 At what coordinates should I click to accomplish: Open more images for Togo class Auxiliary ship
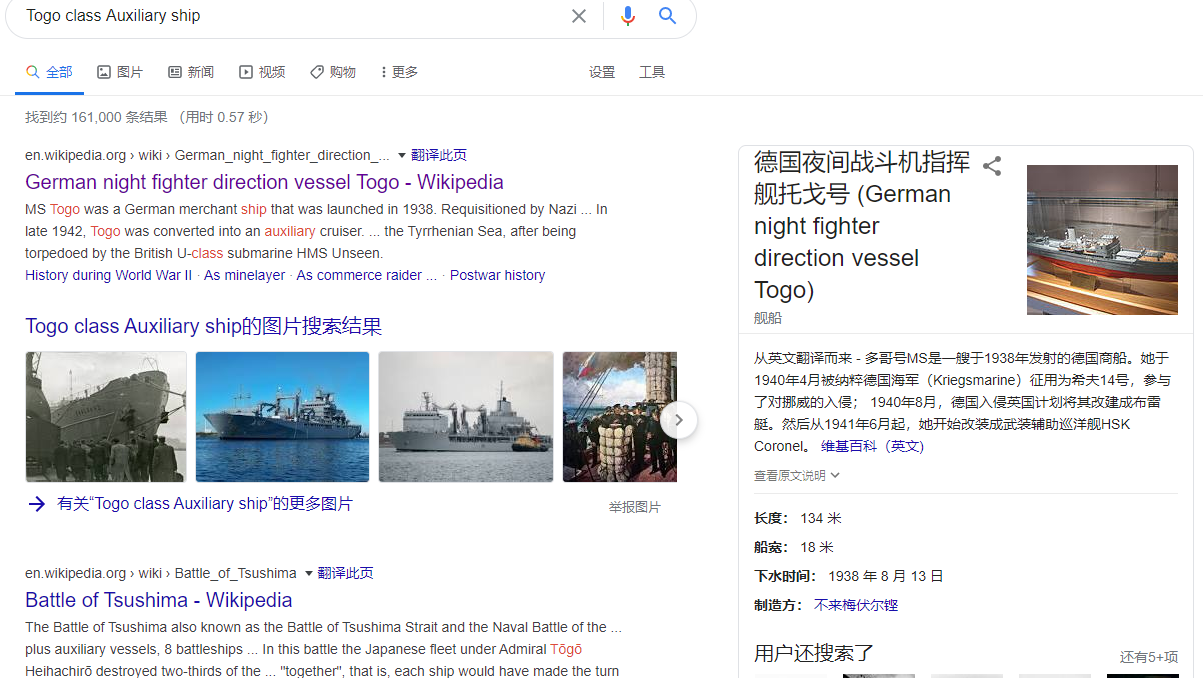pos(205,504)
